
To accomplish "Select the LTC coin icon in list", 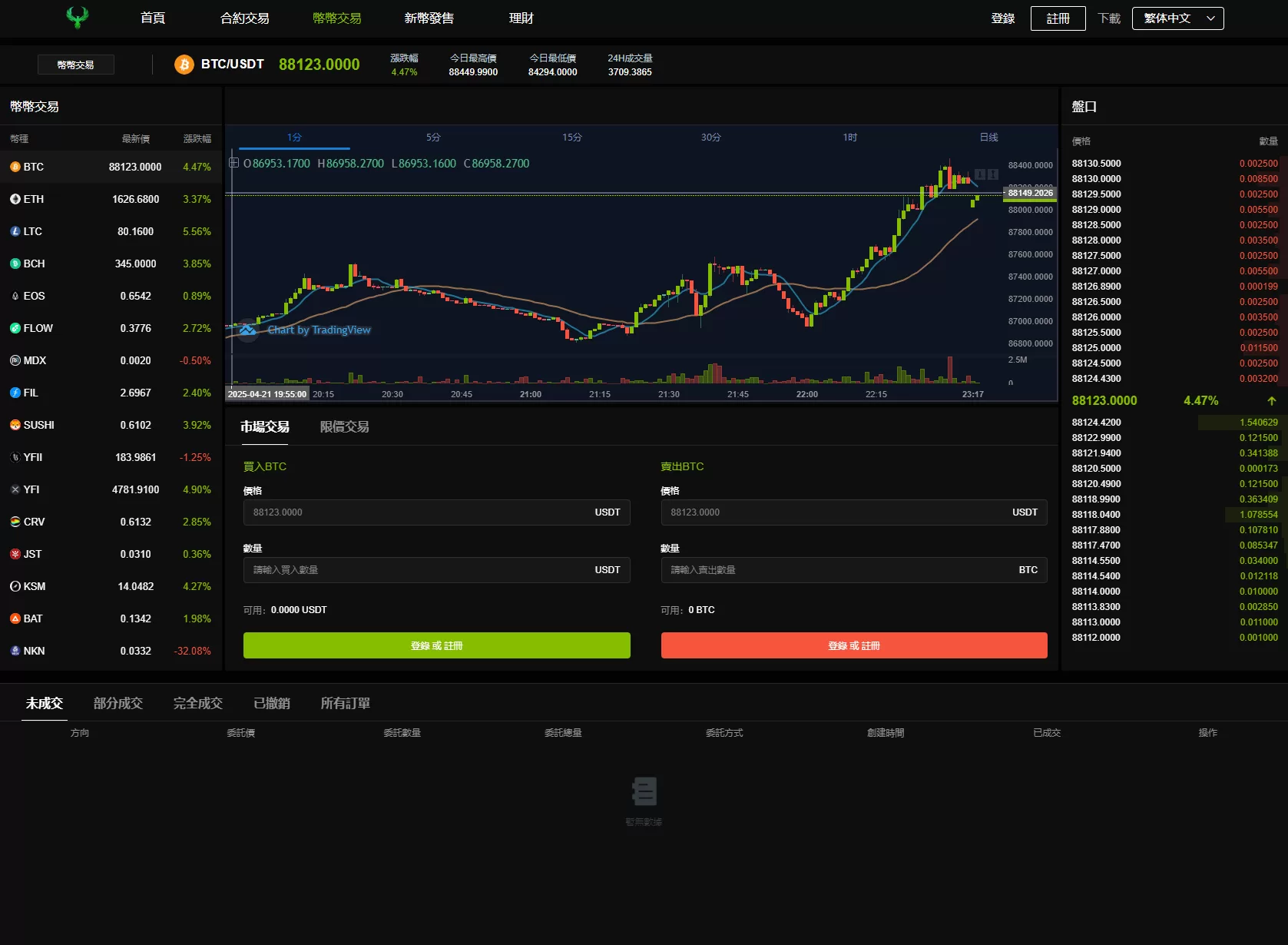I will click(15, 231).
